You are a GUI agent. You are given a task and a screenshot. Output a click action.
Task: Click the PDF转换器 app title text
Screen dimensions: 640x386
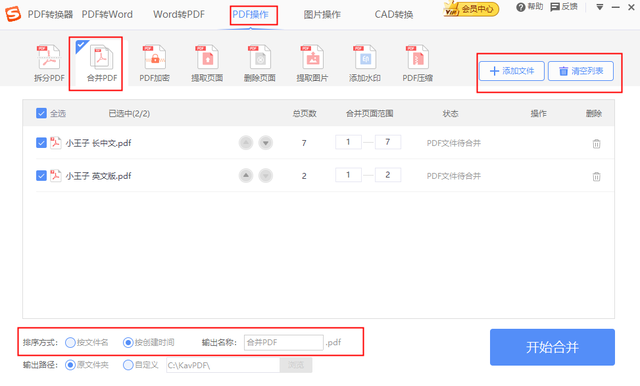[x=50, y=15]
